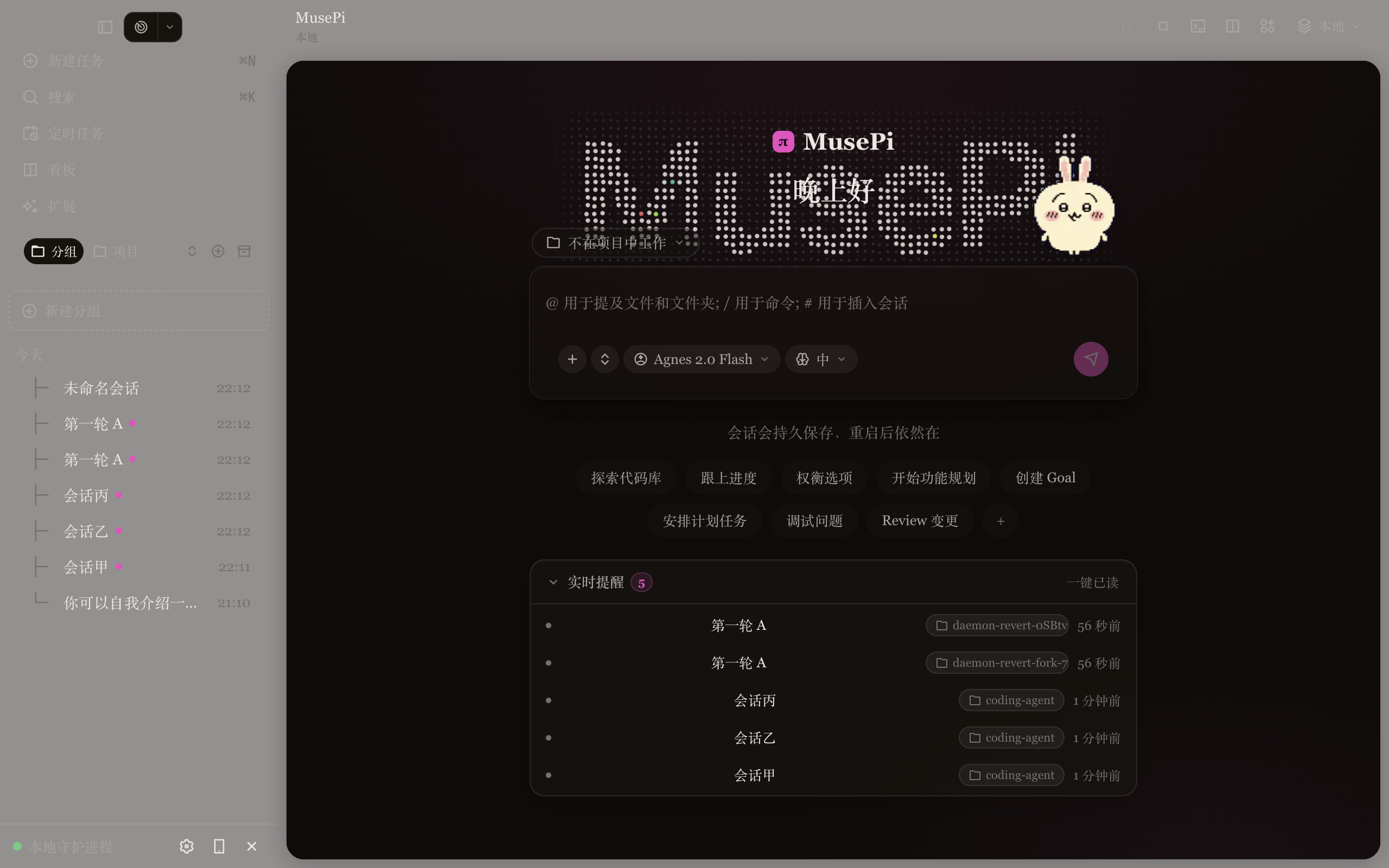Open 第一轮 A reminder with daemon-revert-oSBtv
This screenshot has width=1389, height=868.
tap(833, 626)
